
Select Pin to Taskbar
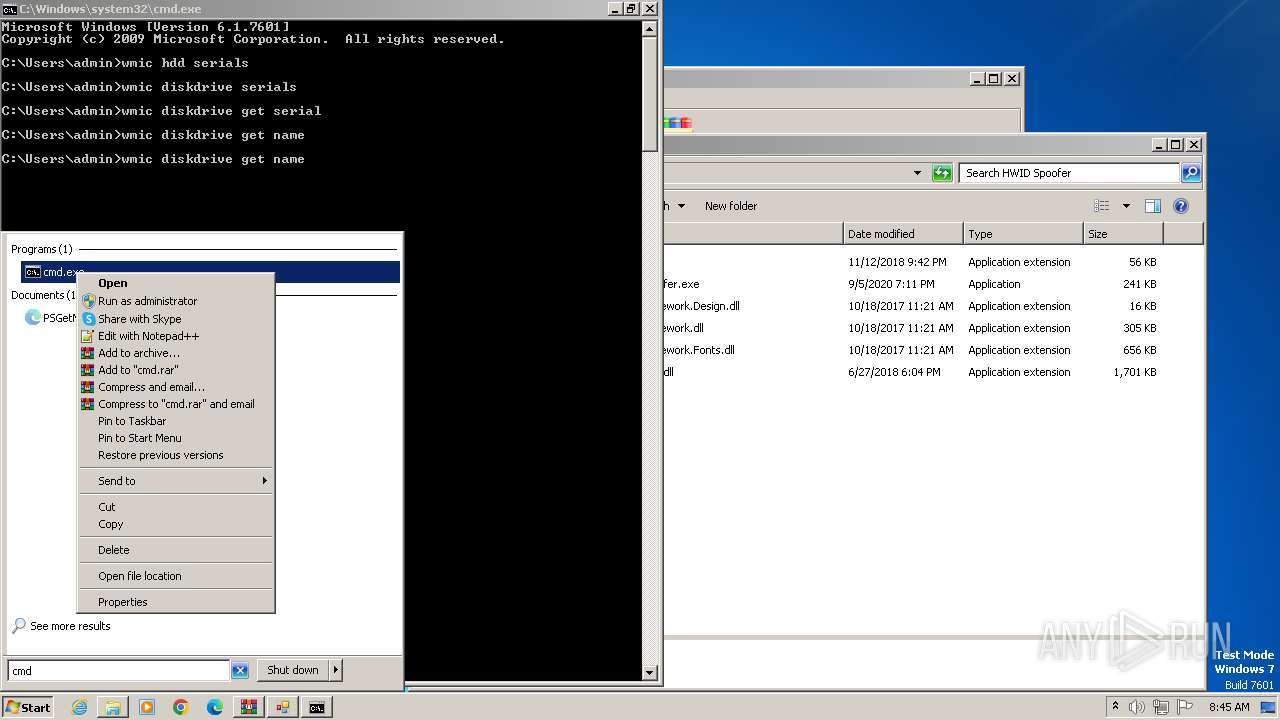[176, 421]
